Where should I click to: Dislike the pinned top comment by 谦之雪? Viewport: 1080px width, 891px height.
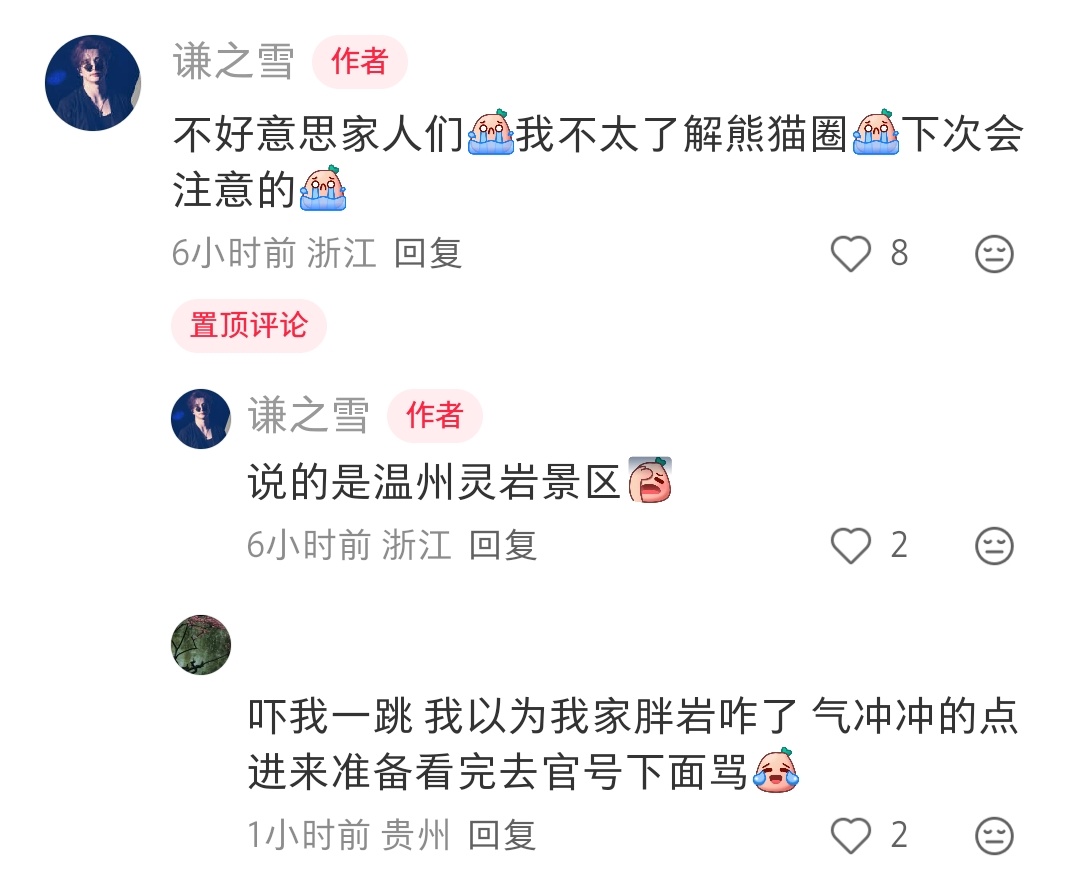click(994, 253)
